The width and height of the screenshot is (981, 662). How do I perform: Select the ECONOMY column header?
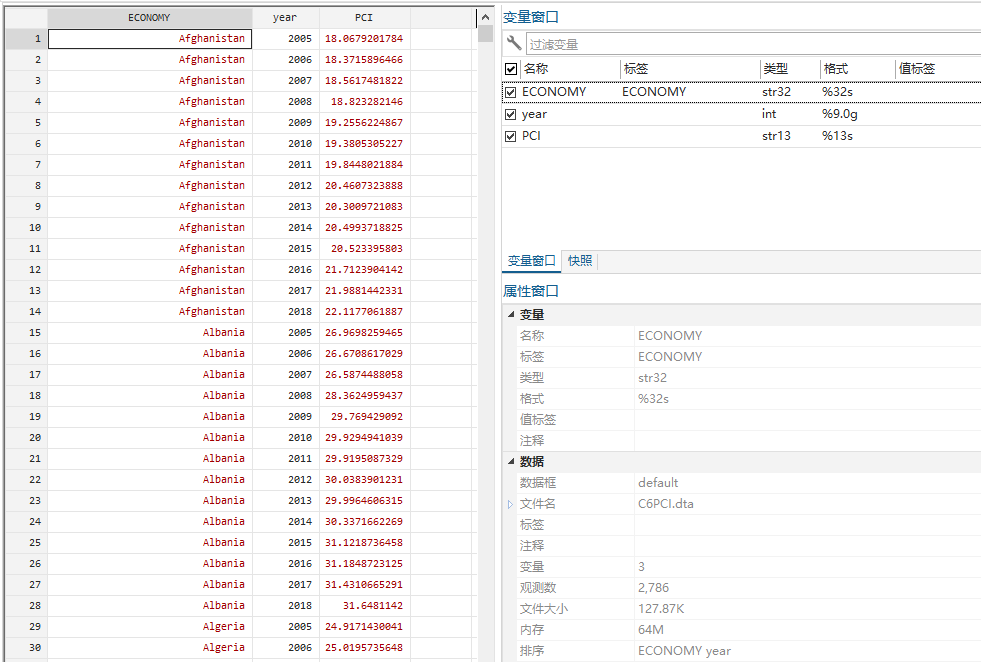point(150,18)
